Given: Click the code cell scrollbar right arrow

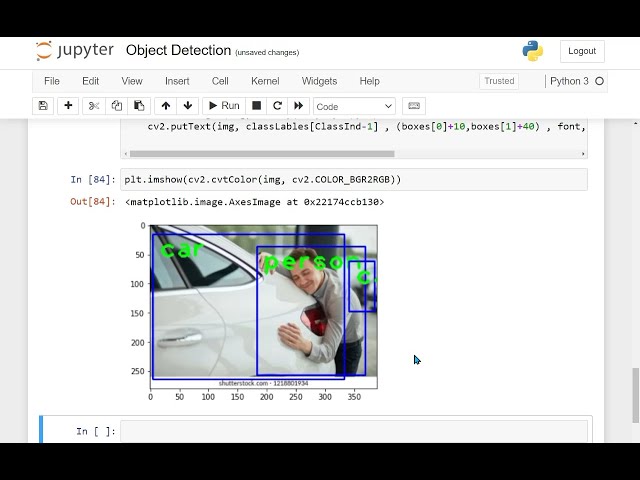Looking at the screenshot, I should [x=583, y=154].
